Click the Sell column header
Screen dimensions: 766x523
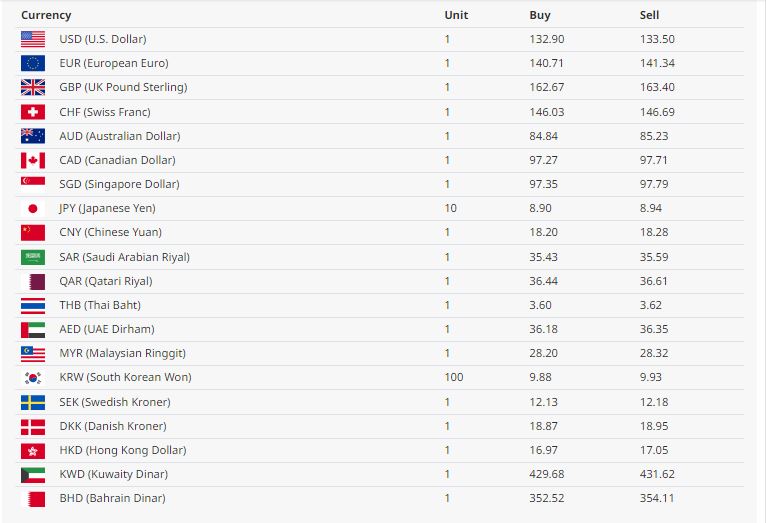pos(649,15)
